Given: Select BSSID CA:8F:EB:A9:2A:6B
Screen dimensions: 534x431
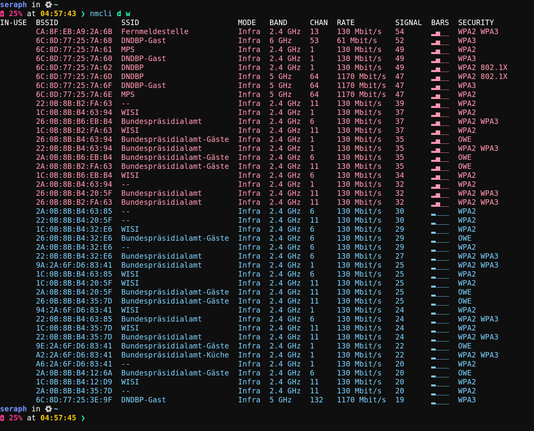Looking at the screenshot, I should pos(74,31).
